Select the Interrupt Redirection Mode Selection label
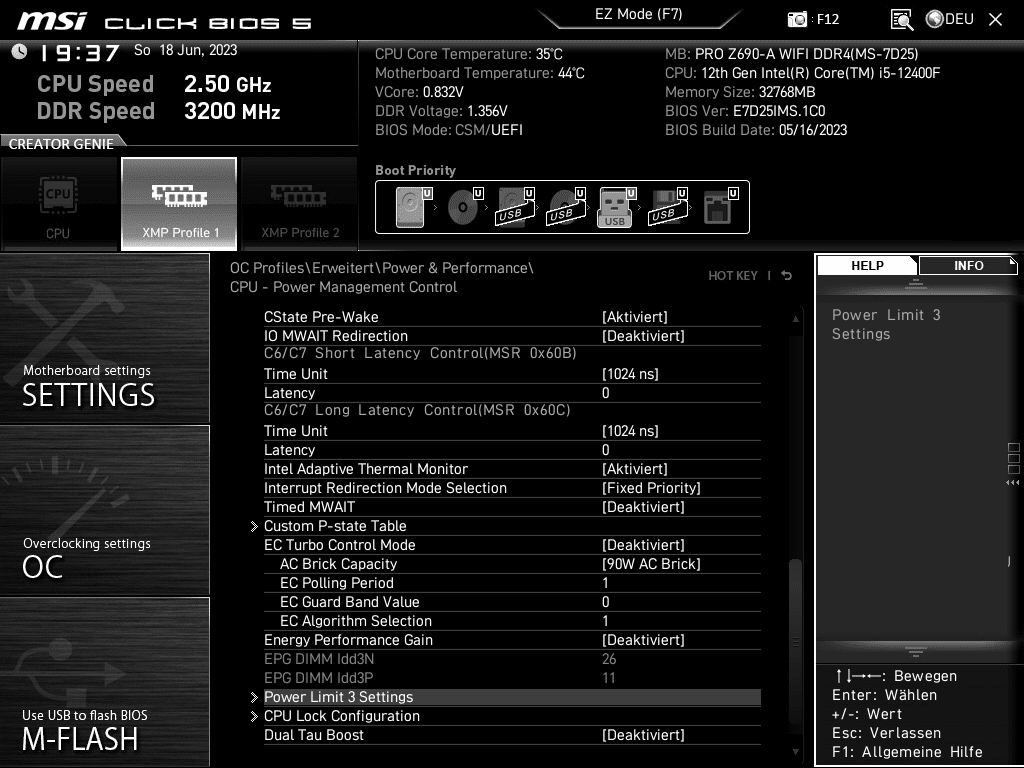The image size is (1024, 768). tap(385, 488)
